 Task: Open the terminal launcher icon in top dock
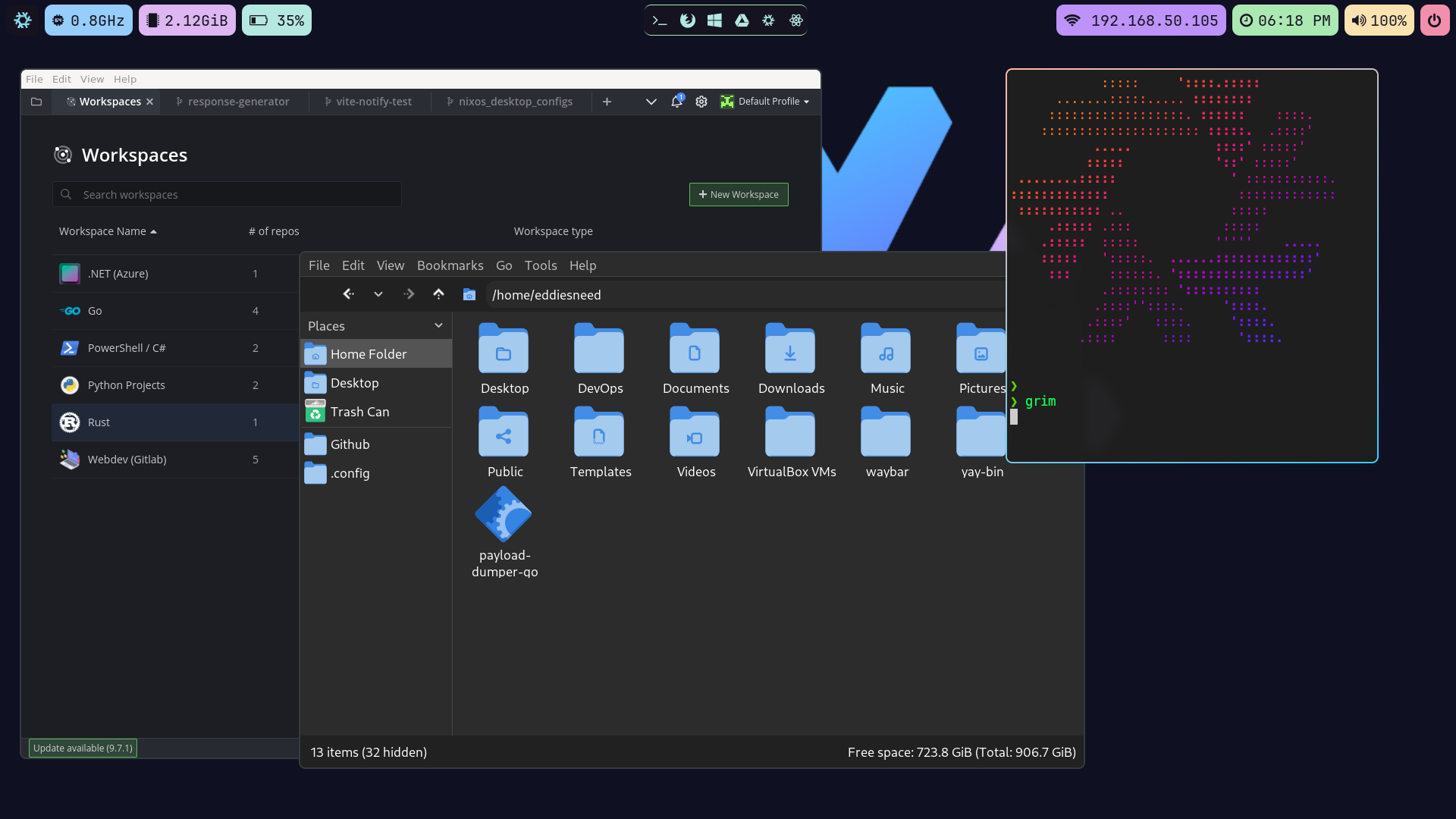660,20
